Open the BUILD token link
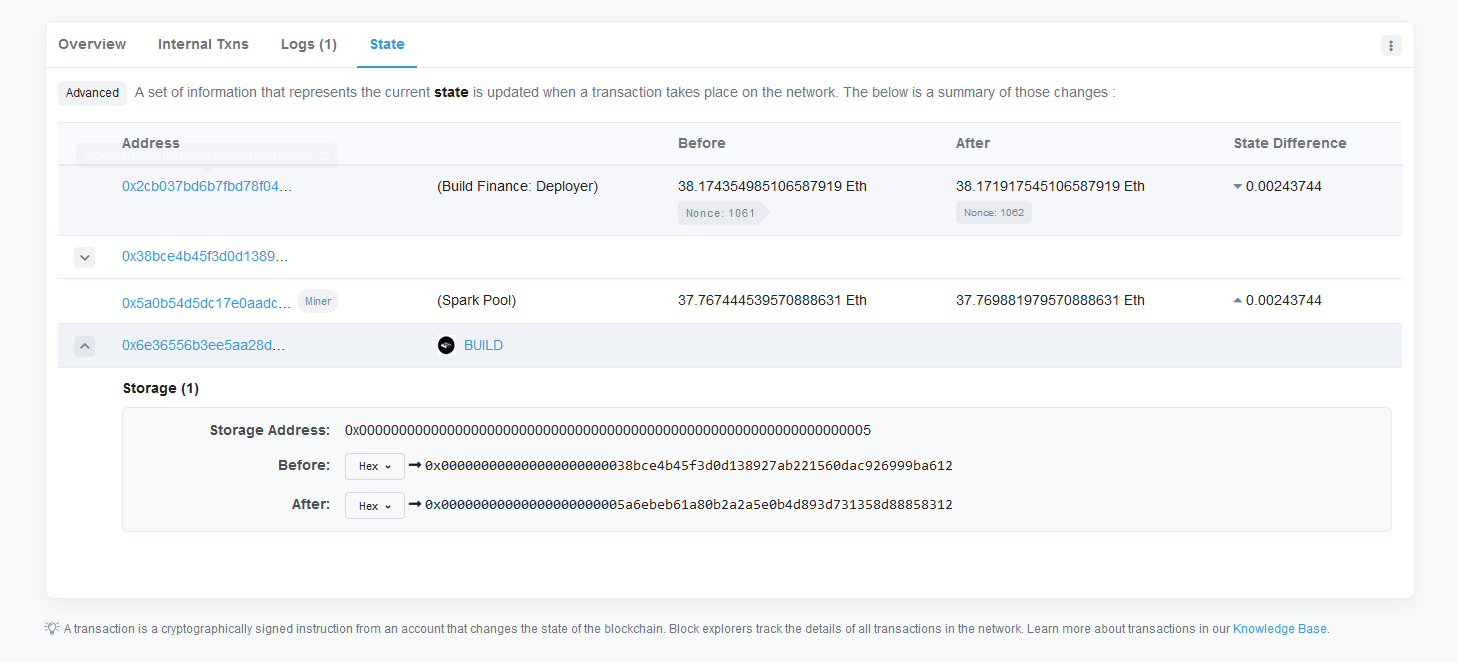This screenshot has height=662, width=1457. (483, 346)
